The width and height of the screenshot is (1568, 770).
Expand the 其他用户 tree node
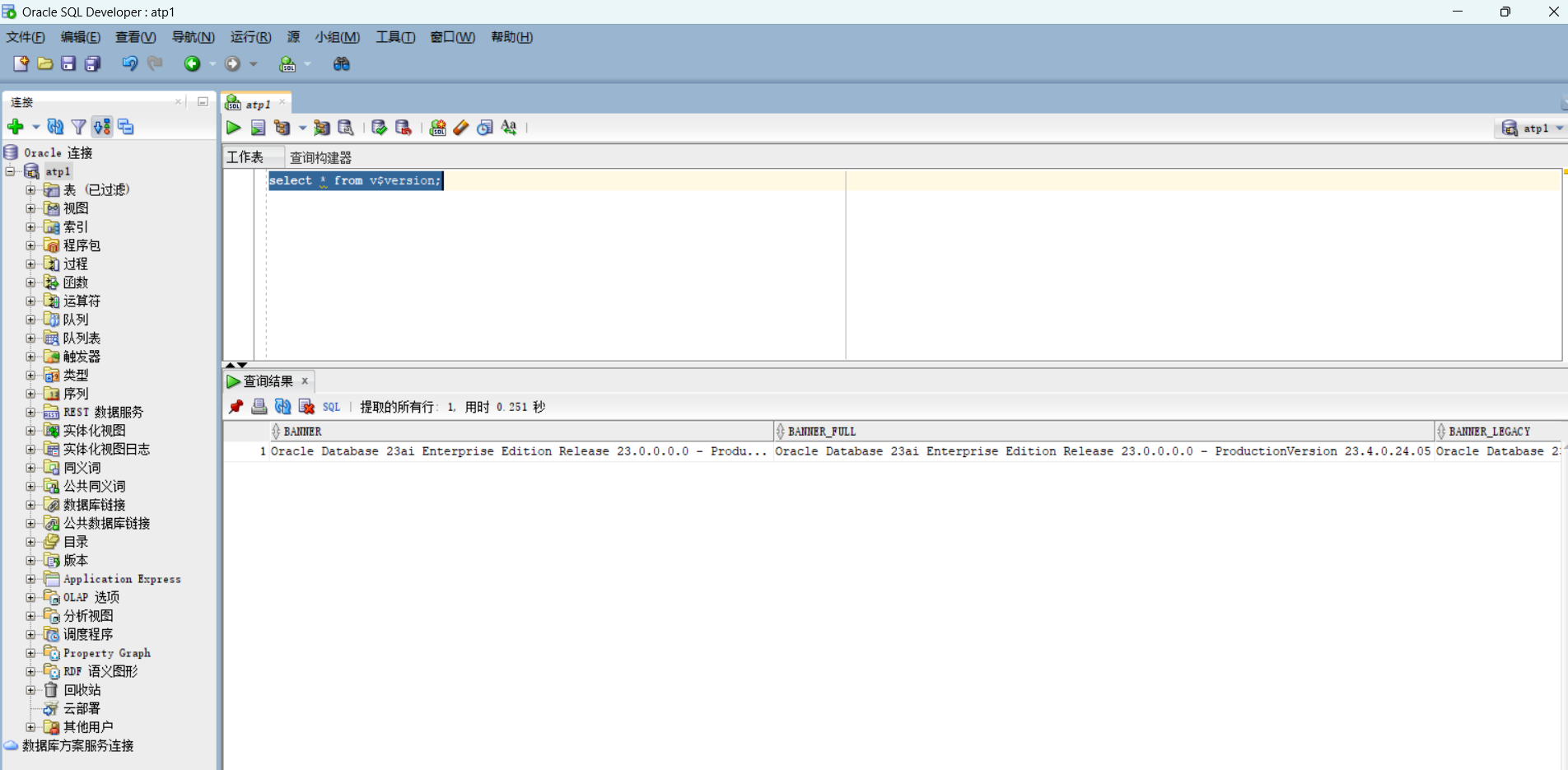click(x=30, y=727)
